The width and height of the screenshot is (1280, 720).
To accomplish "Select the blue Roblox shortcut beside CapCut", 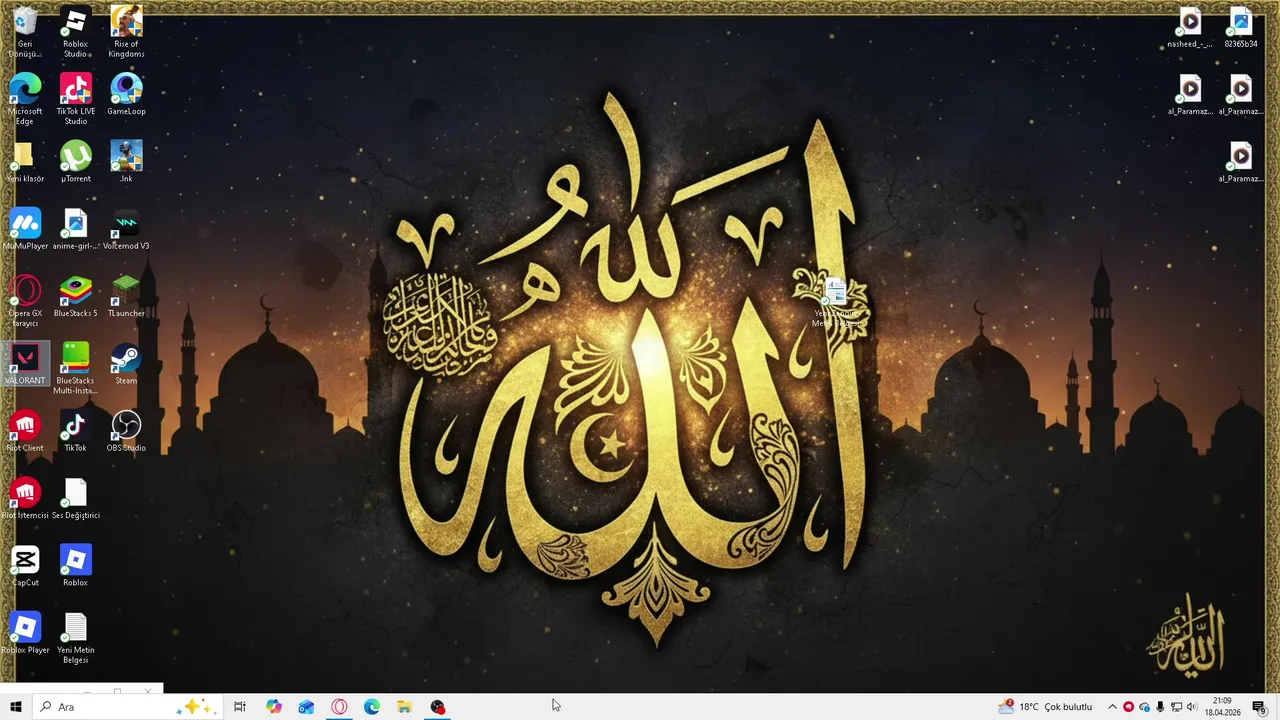I will pyautogui.click(x=75, y=566).
